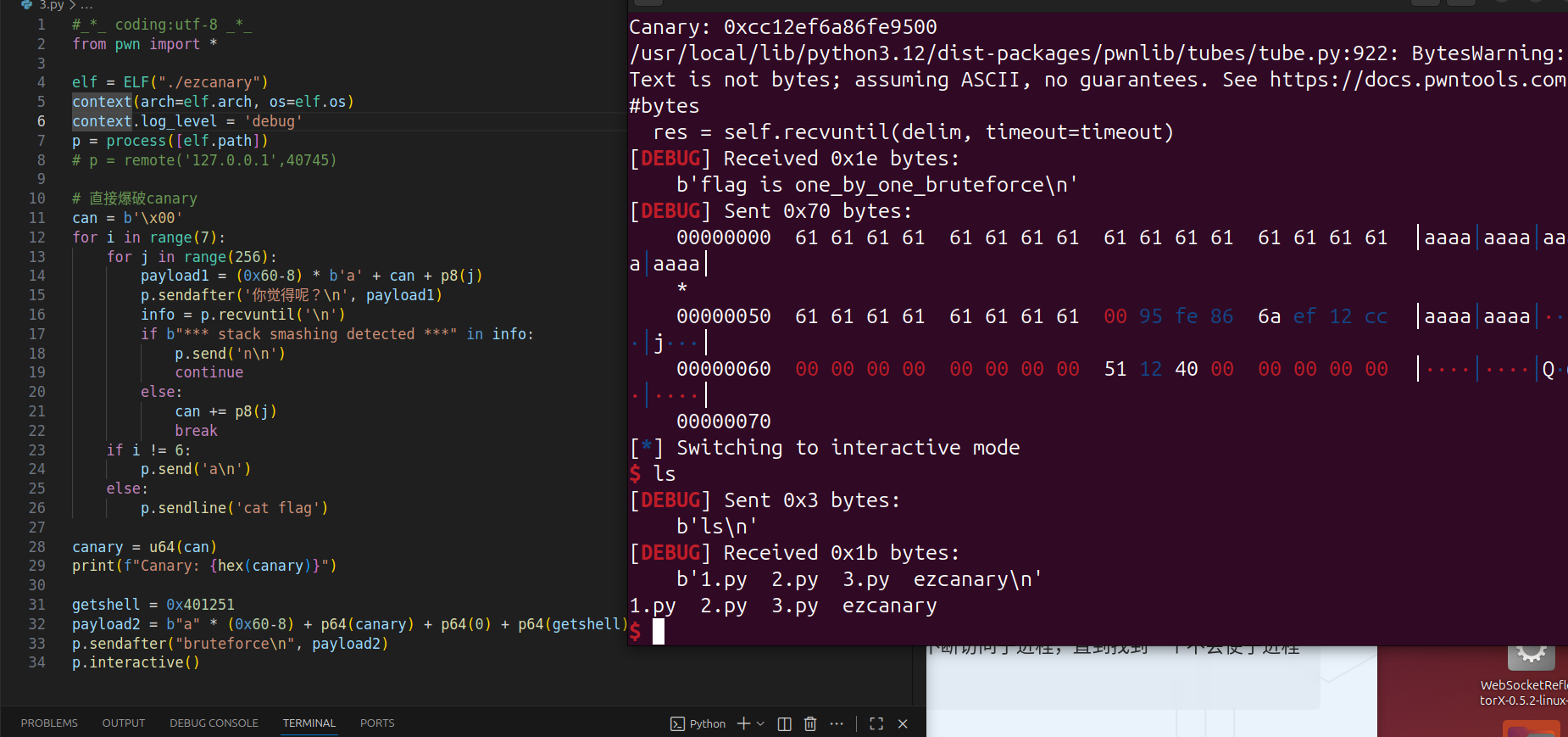This screenshot has width=1568, height=737.
Task: Switch to the OUTPUT tab
Action: pyautogui.click(x=124, y=723)
